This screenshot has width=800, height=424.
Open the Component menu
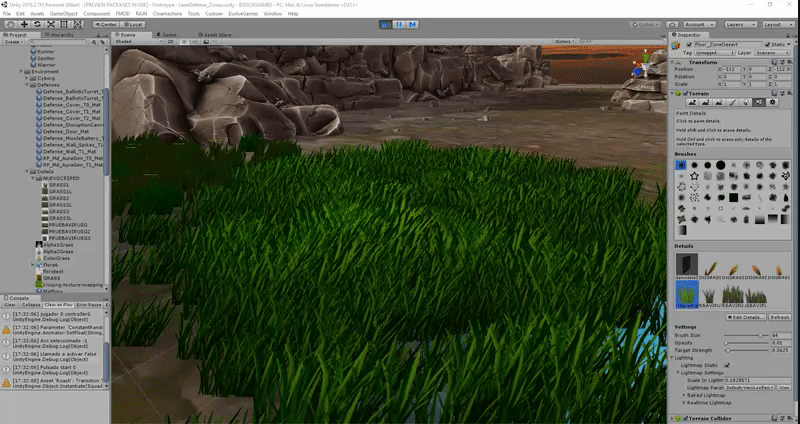coord(96,14)
